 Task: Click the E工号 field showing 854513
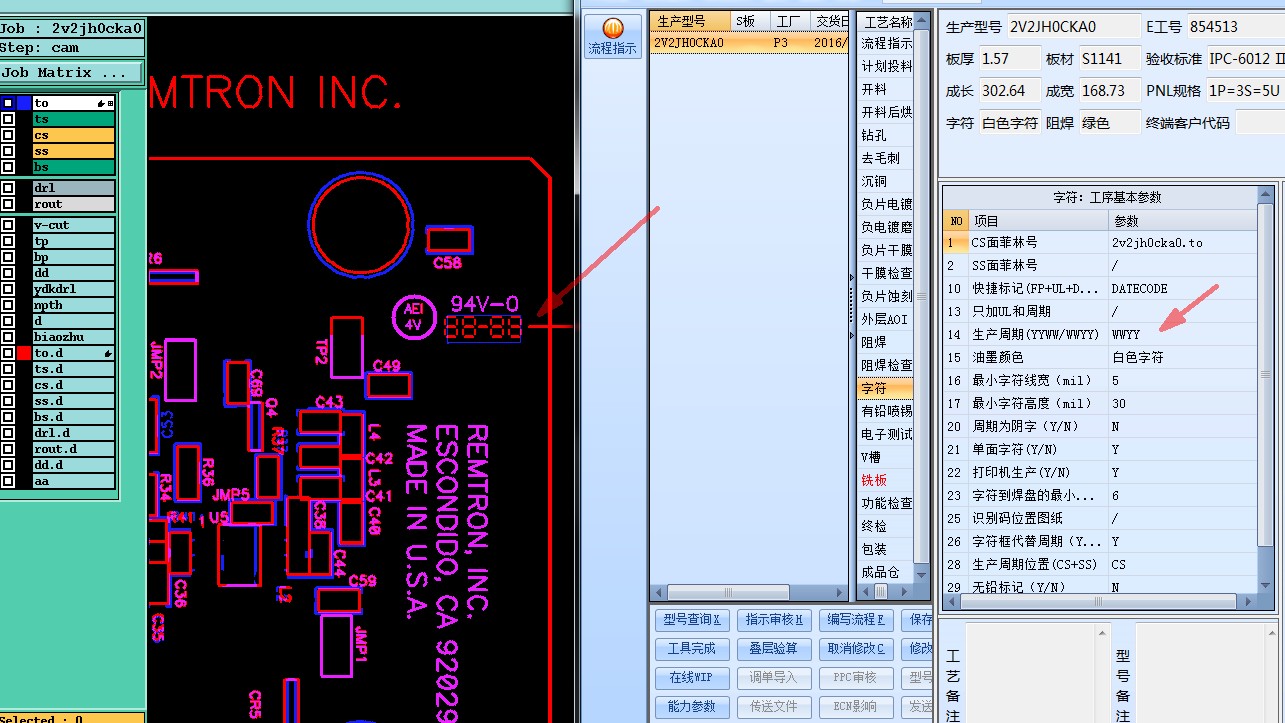tap(1235, 27)
